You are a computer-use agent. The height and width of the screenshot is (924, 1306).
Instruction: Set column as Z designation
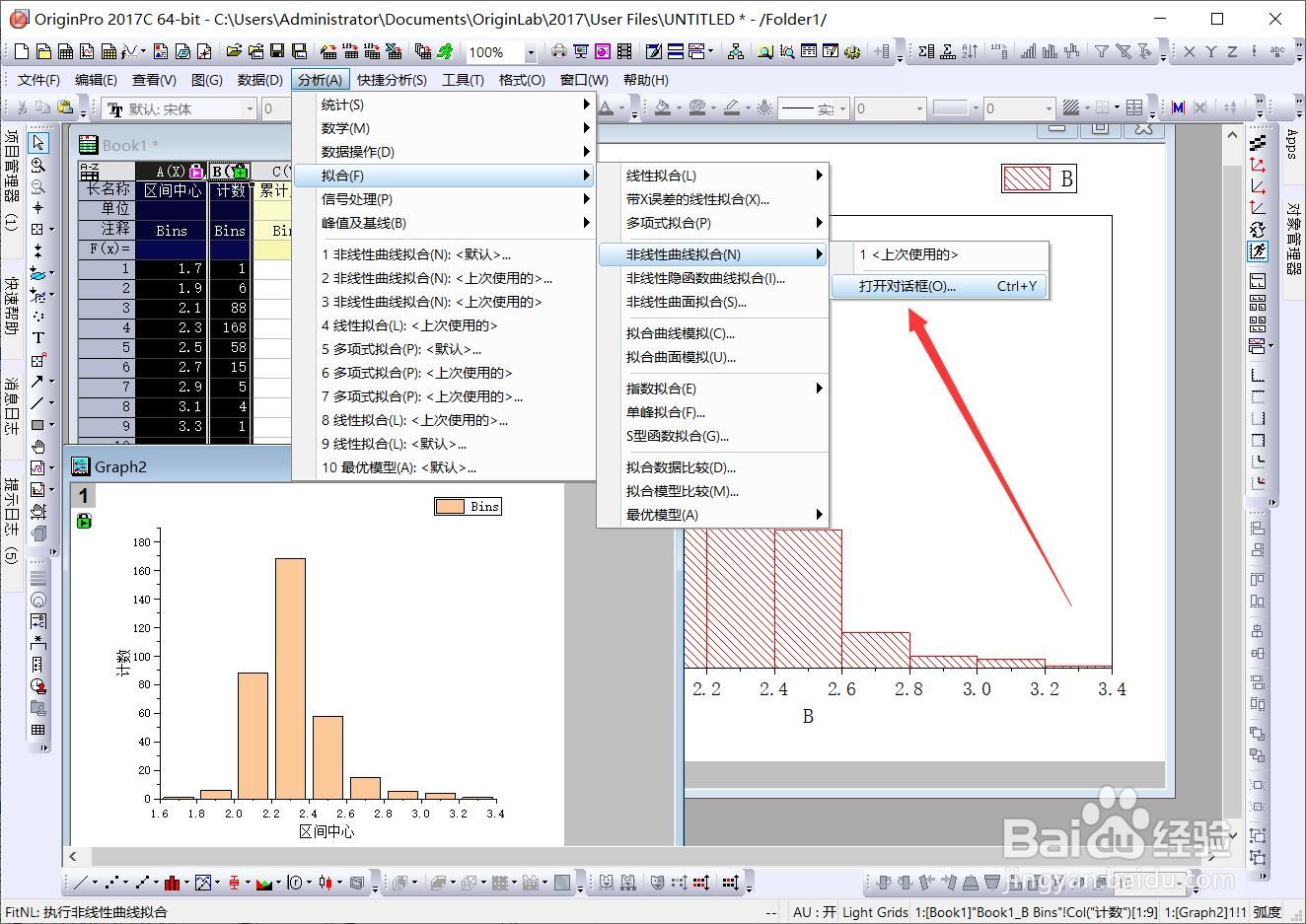point(1232,52)
